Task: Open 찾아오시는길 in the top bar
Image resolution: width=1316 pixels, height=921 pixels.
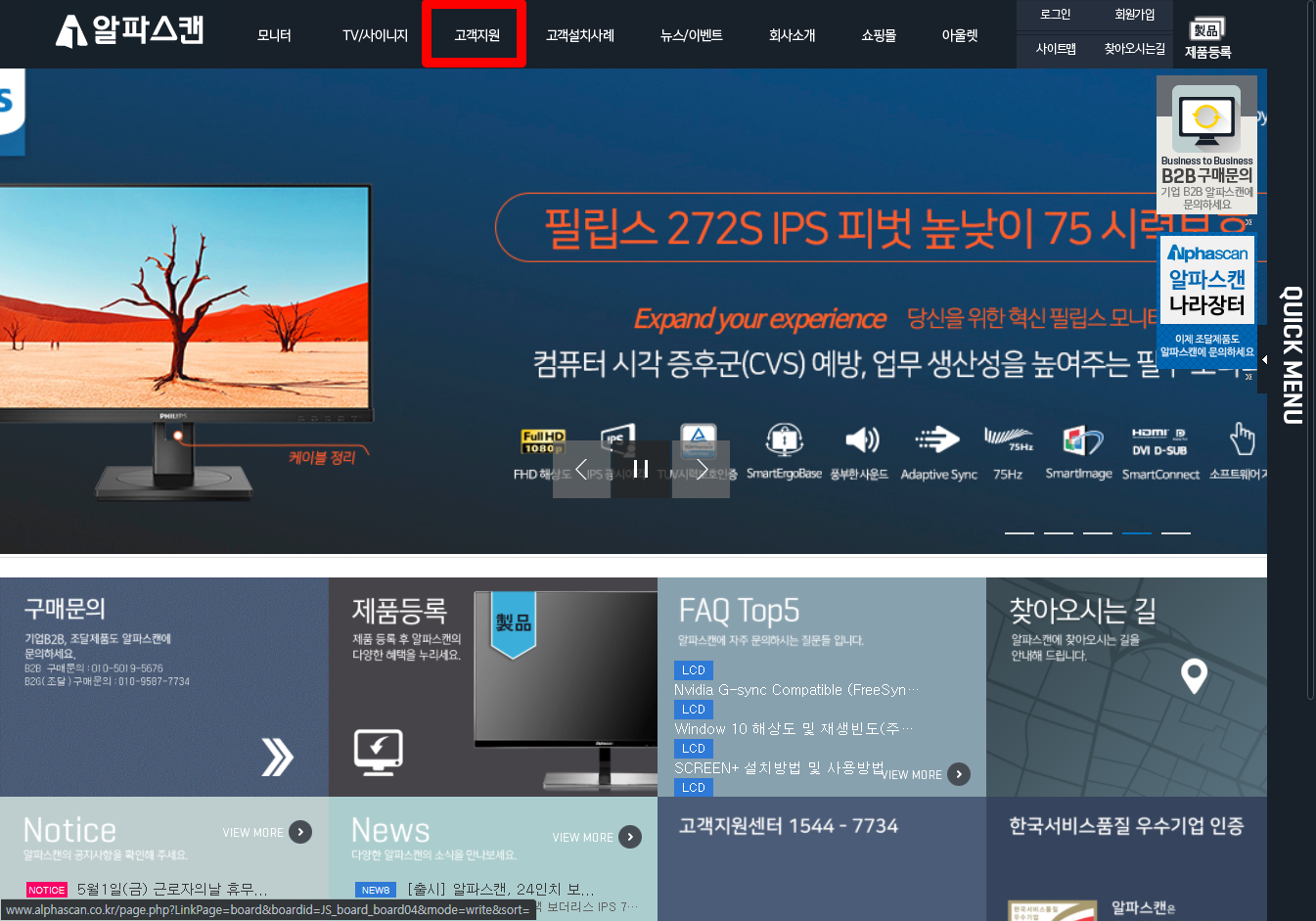Action: pyautogui.click(x=1135, y=48)
